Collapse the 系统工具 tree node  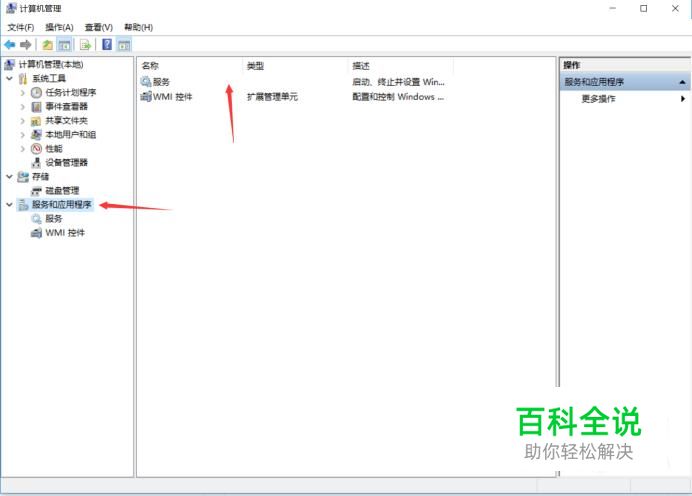[9, 79]
